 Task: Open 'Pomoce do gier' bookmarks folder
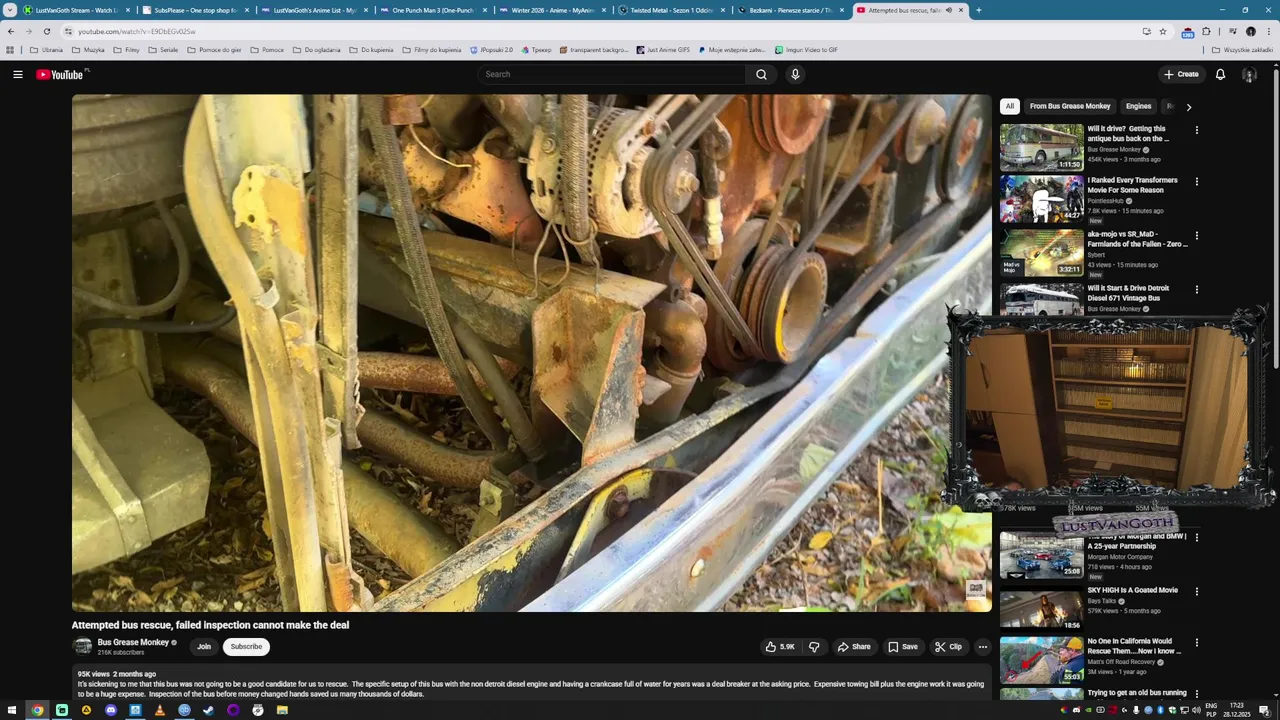tap(214, 49)
